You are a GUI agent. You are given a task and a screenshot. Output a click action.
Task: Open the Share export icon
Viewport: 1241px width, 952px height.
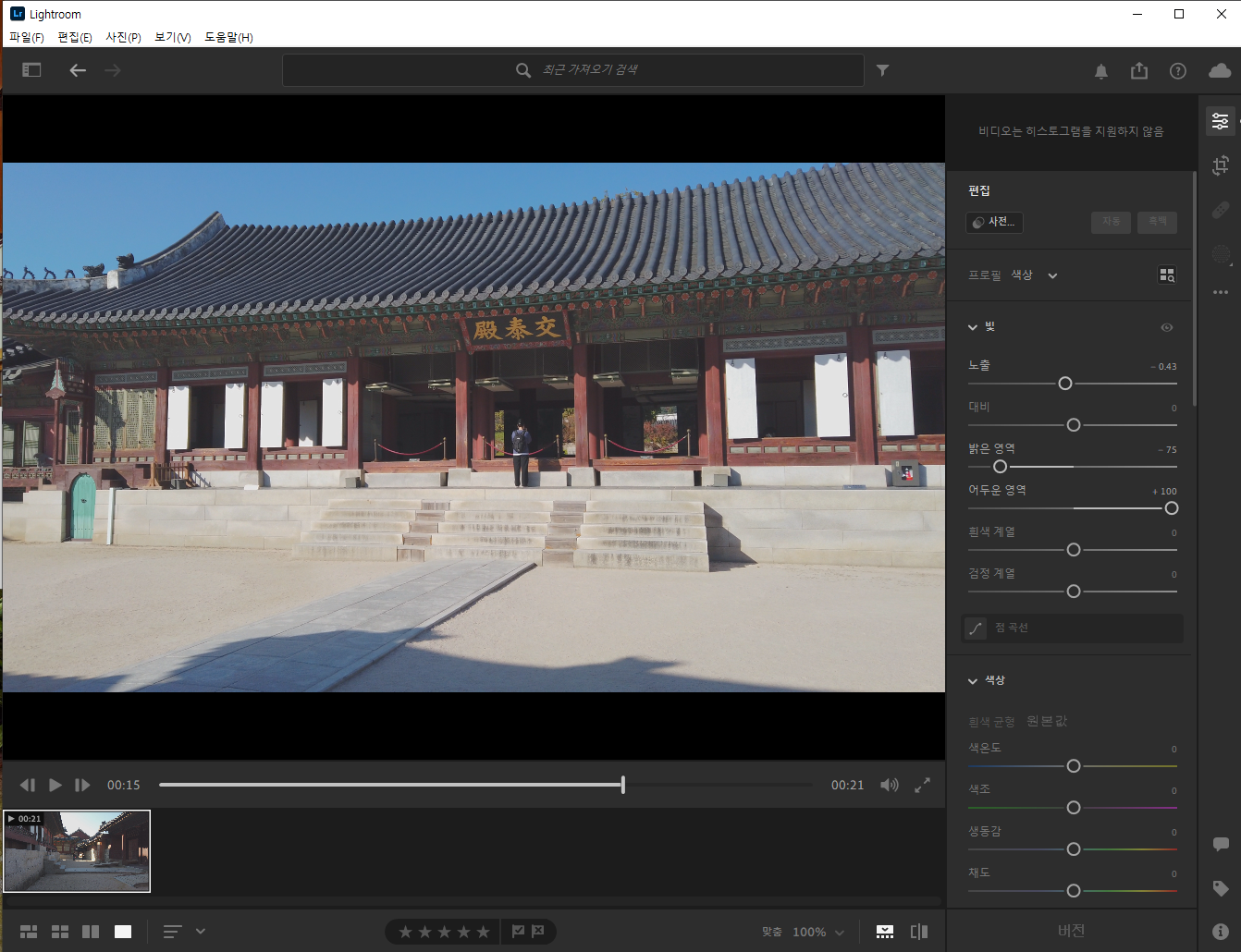[1139, 71]
